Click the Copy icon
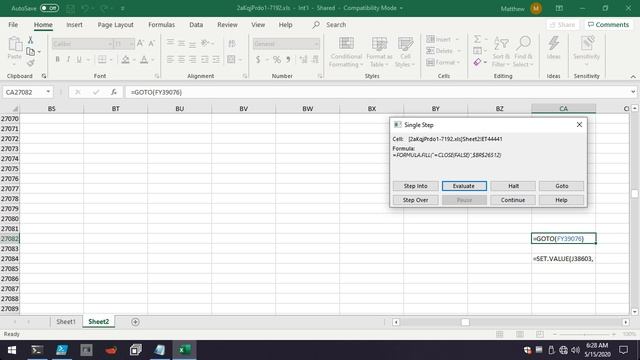 [30, 52]
